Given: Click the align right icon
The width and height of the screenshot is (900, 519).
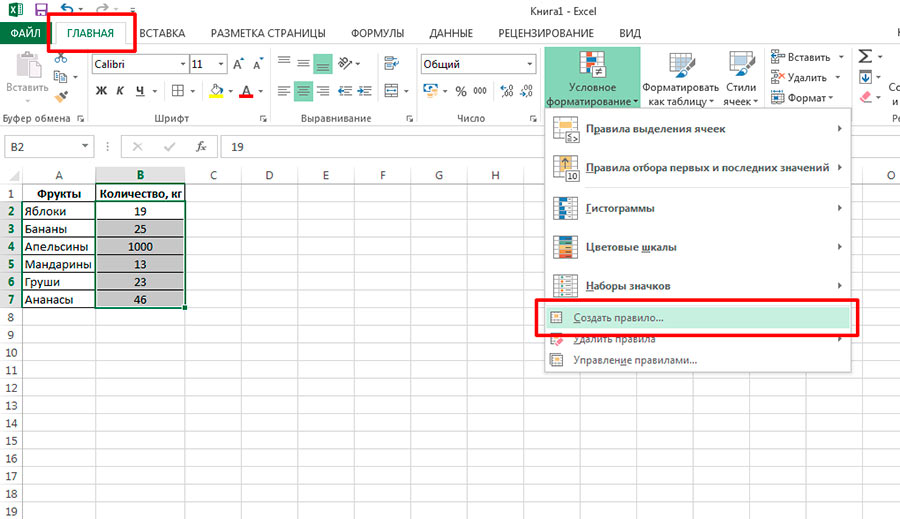Looking at the screenshot, I should pyautogui.click(x=323, y=91).
